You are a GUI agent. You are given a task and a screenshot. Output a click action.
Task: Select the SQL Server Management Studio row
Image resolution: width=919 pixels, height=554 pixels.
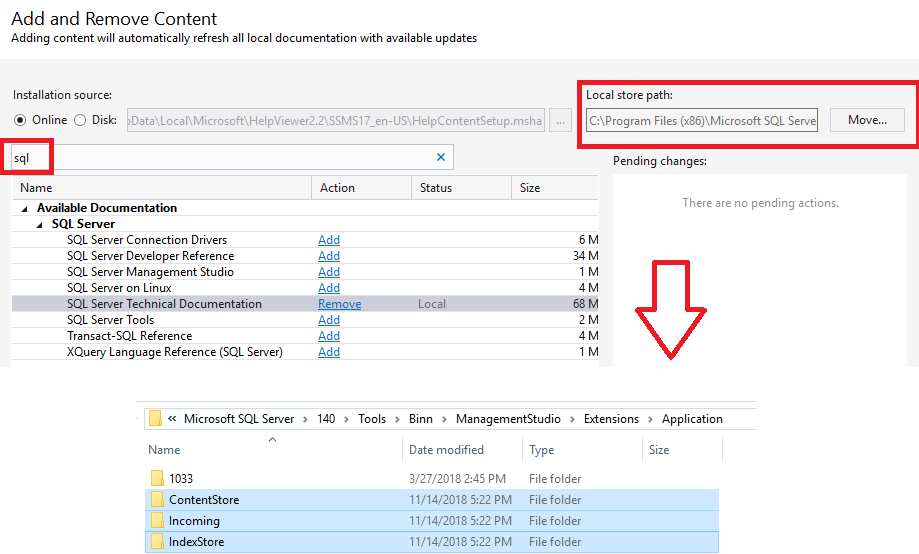[x=305, y=271]
